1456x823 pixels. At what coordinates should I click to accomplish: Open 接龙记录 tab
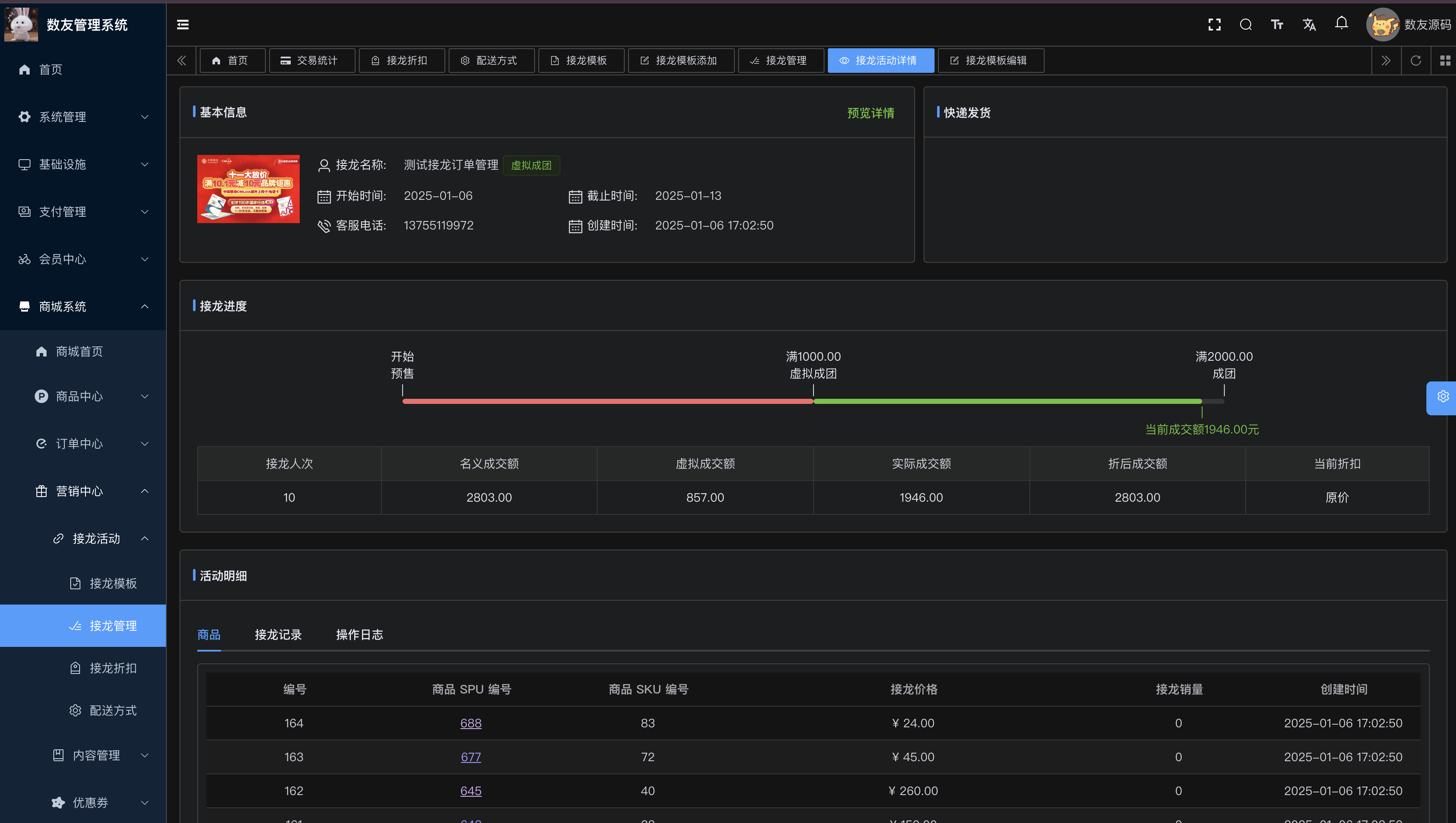(278, 635)
